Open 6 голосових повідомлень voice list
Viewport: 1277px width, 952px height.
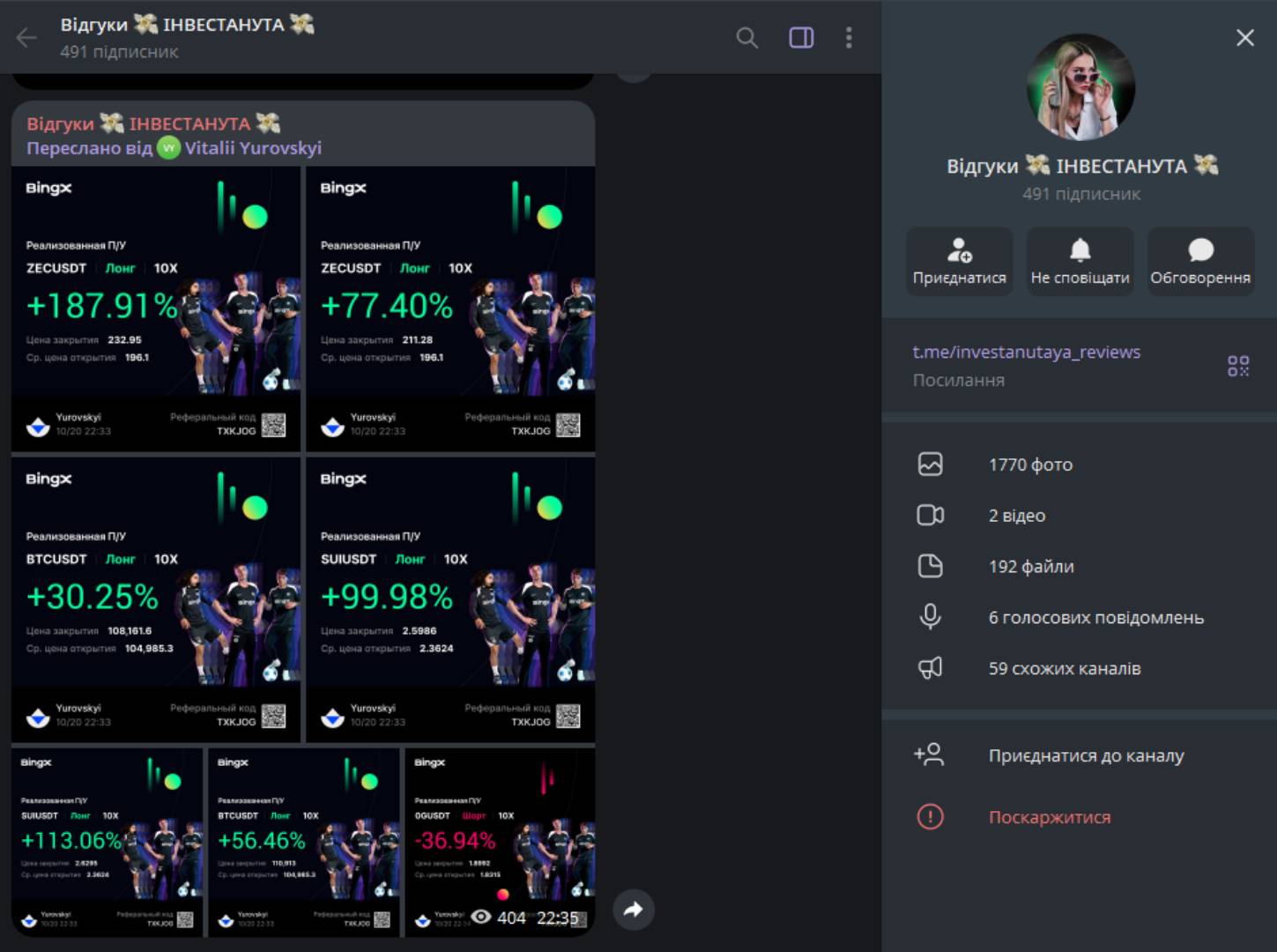click(1095, 618)
